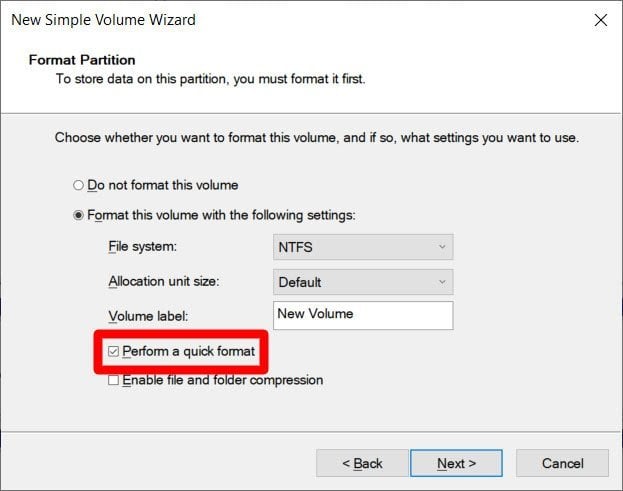Click the New Simple Volume Wizard title bar

point(103,20)
